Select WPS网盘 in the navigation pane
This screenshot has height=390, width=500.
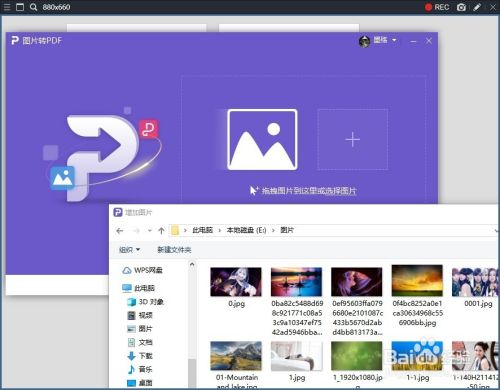pos(142,270)
